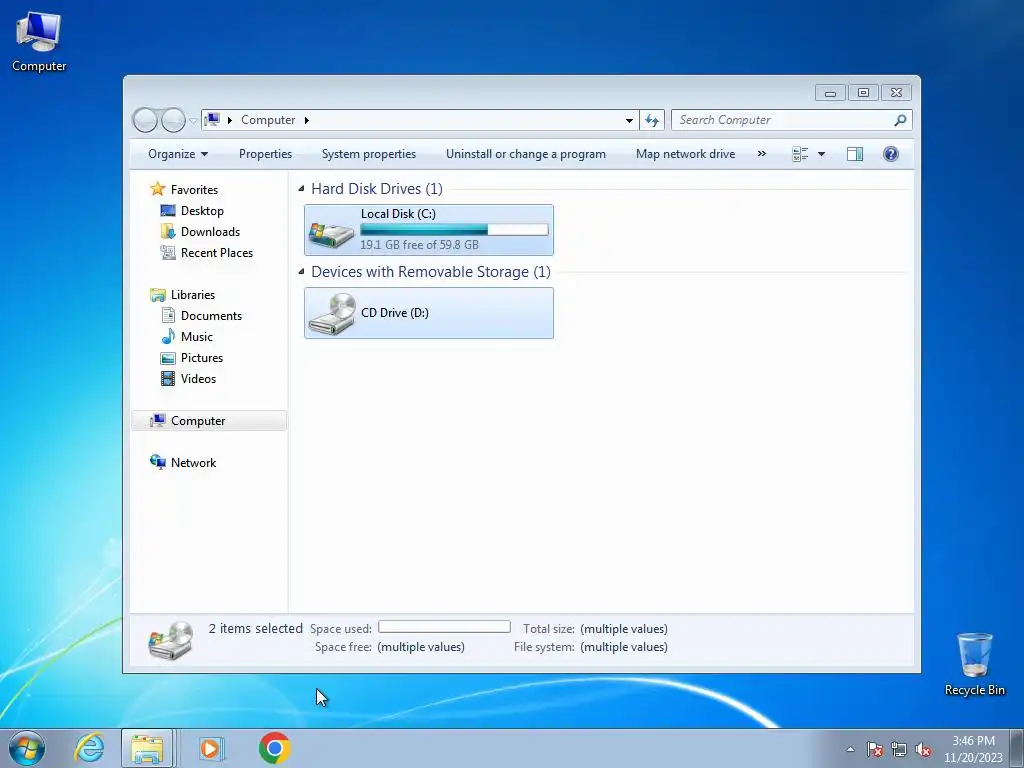This screenshot has width=1024, height=768.
Task: Click the Help question mark icon
Action: tap(891, 154)
